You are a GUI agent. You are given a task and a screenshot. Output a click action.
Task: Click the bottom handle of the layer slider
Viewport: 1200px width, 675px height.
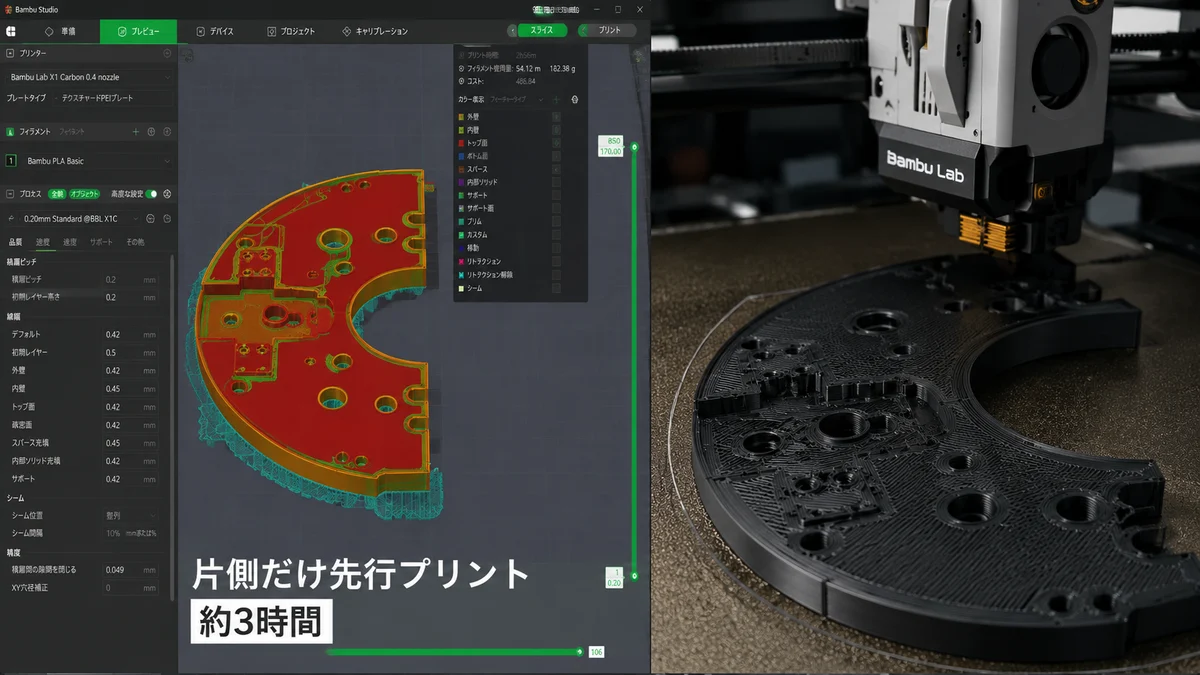pos(634,577)
